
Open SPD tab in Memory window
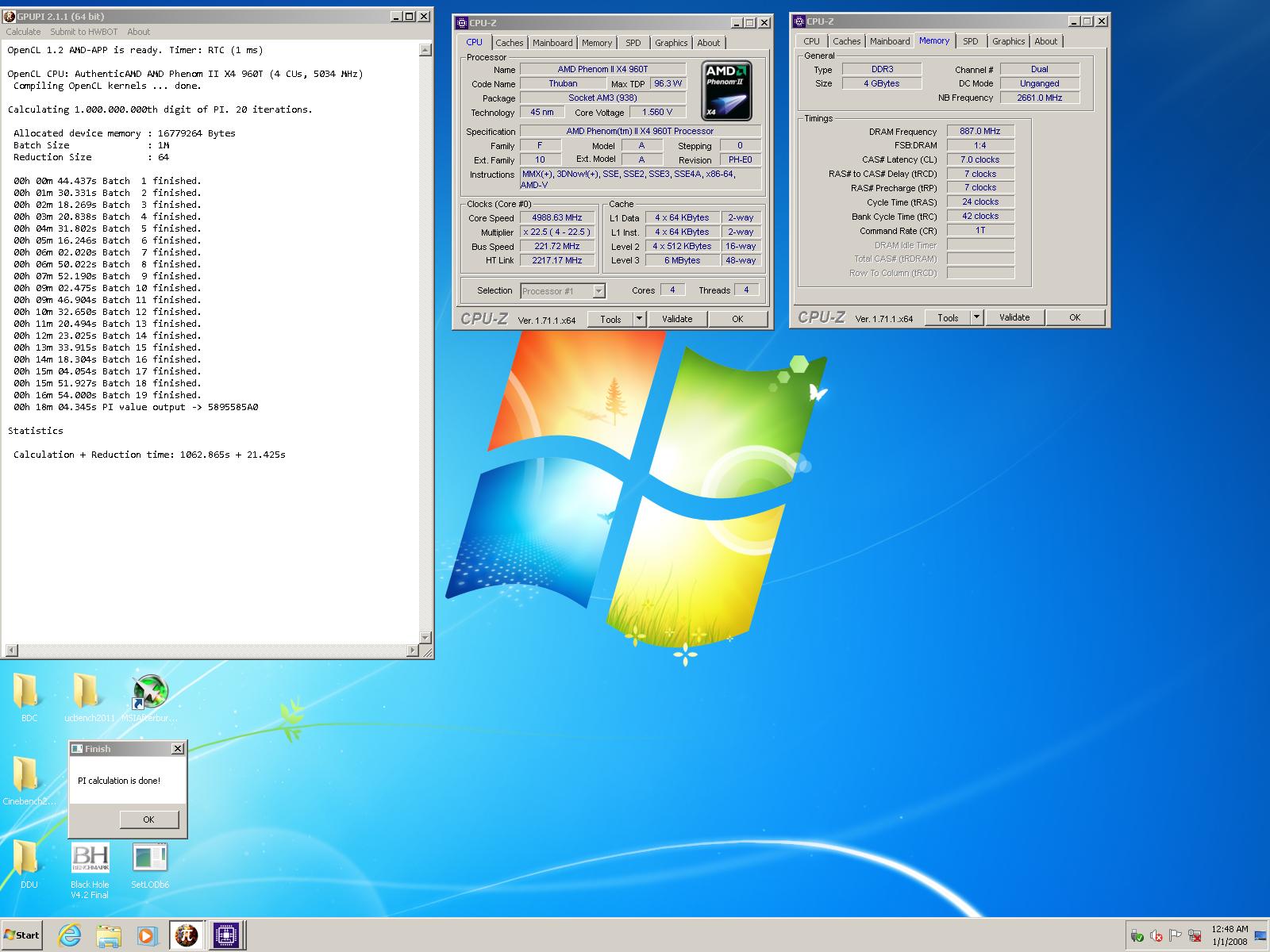point(970,41)
